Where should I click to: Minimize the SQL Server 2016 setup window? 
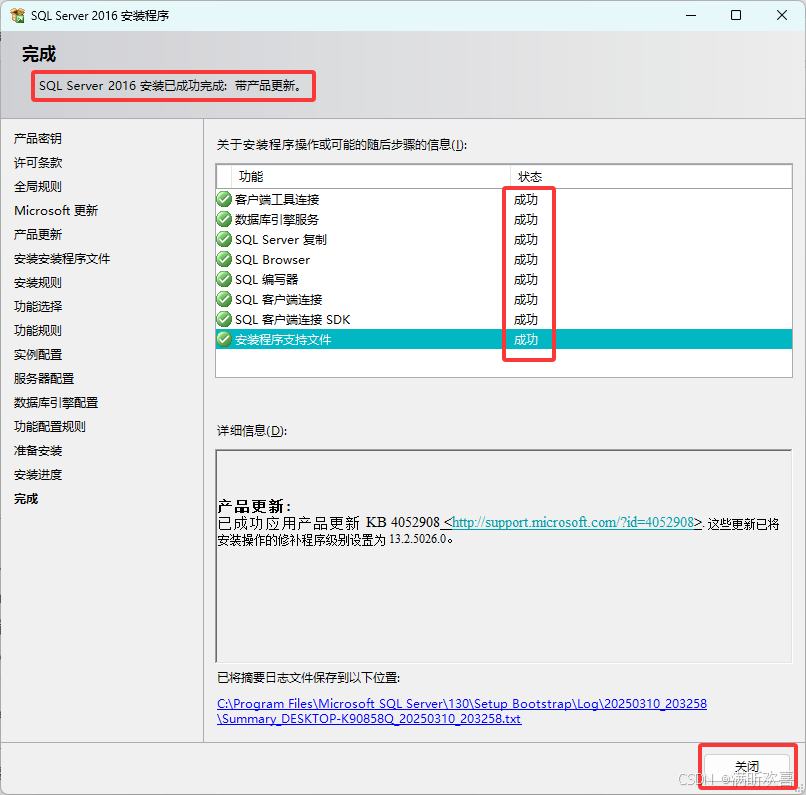click(x=691, y=15)
